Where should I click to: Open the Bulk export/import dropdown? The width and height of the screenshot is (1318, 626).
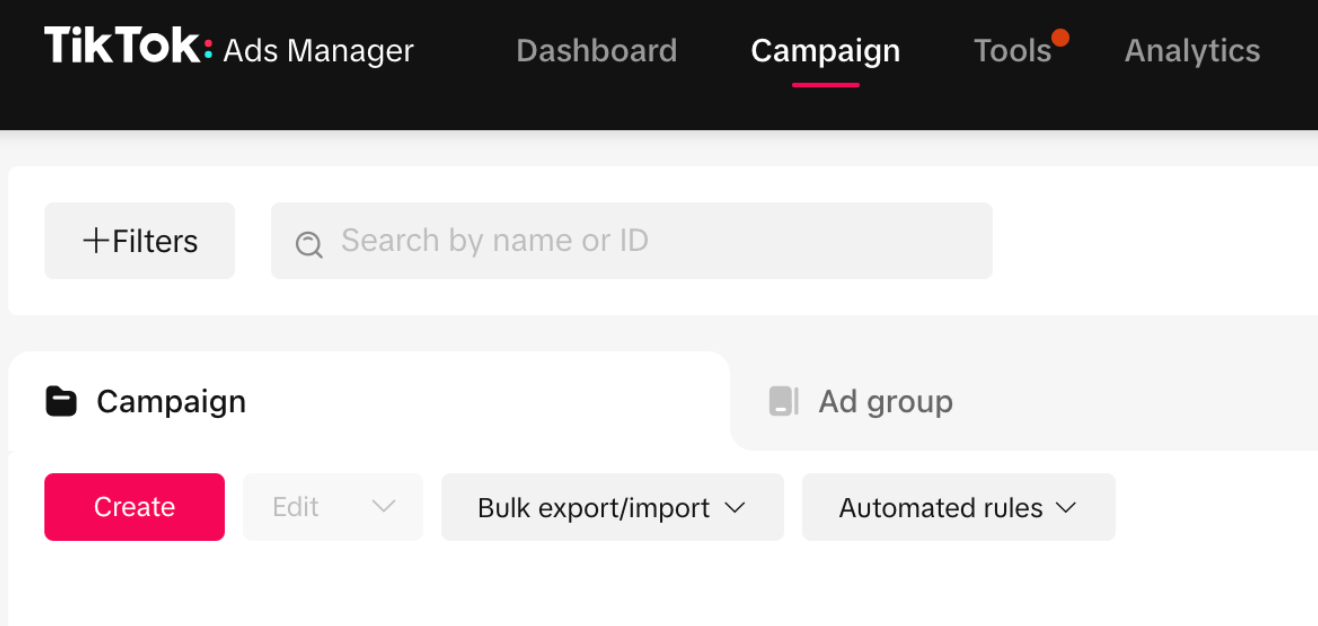click(x=612, y=507)
